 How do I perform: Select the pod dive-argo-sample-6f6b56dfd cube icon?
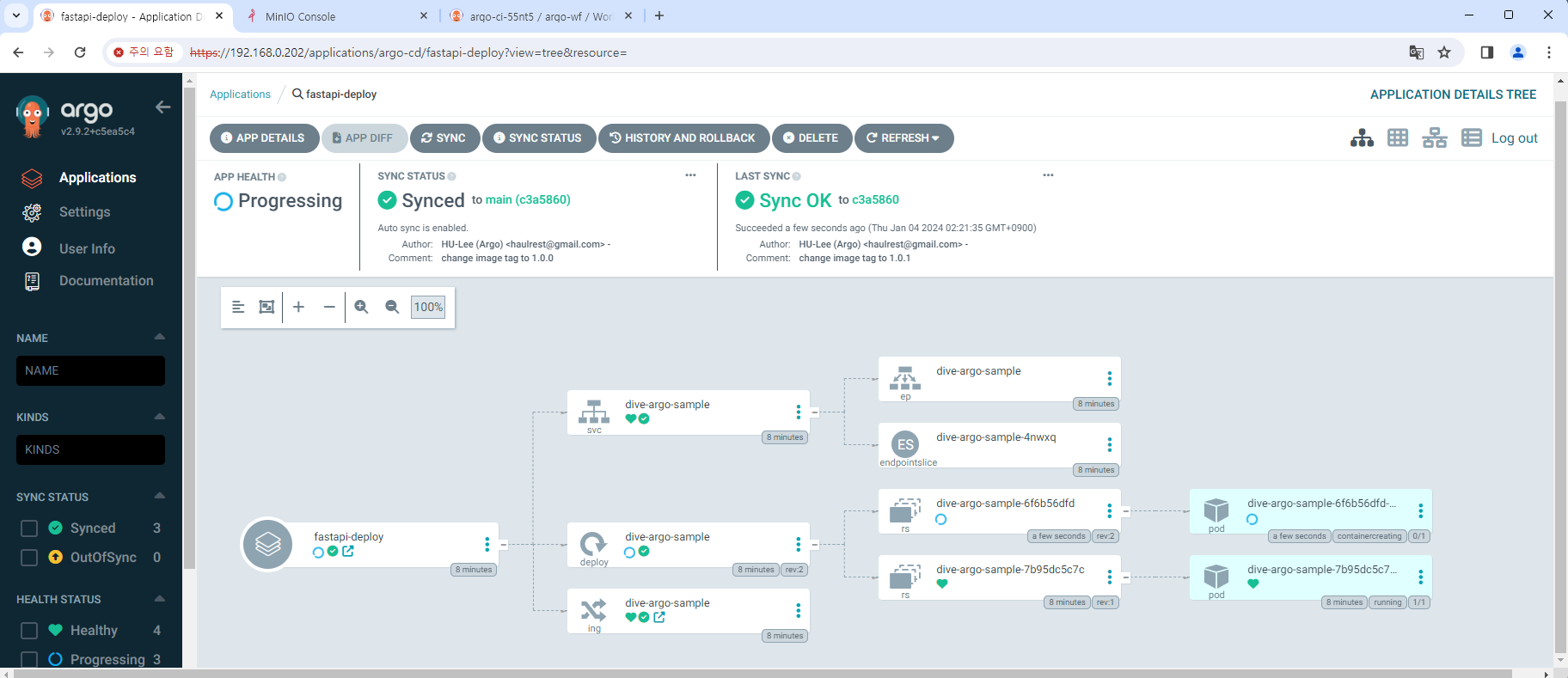point(1216,510)
